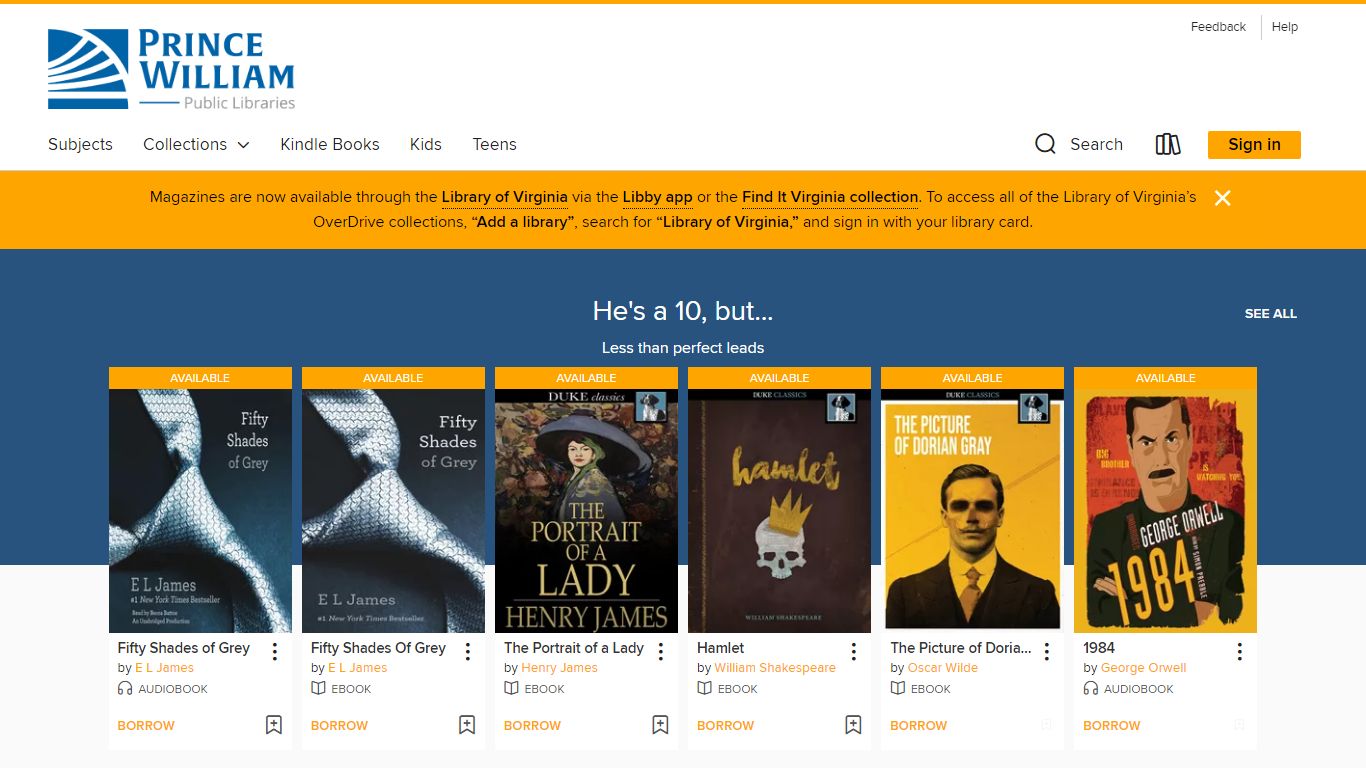
Task: View author George Orwell
Action: 1143,668
